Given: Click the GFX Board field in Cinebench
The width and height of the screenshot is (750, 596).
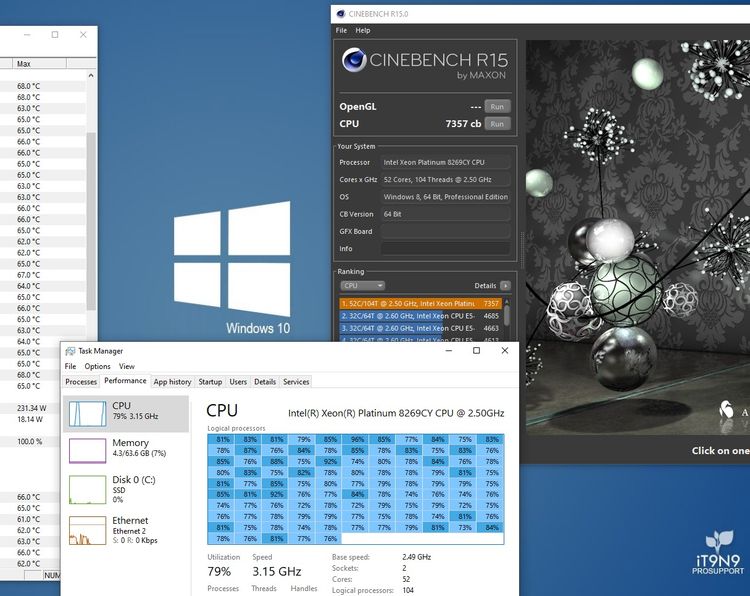Looking at the screenshot, I should point(445,232).
